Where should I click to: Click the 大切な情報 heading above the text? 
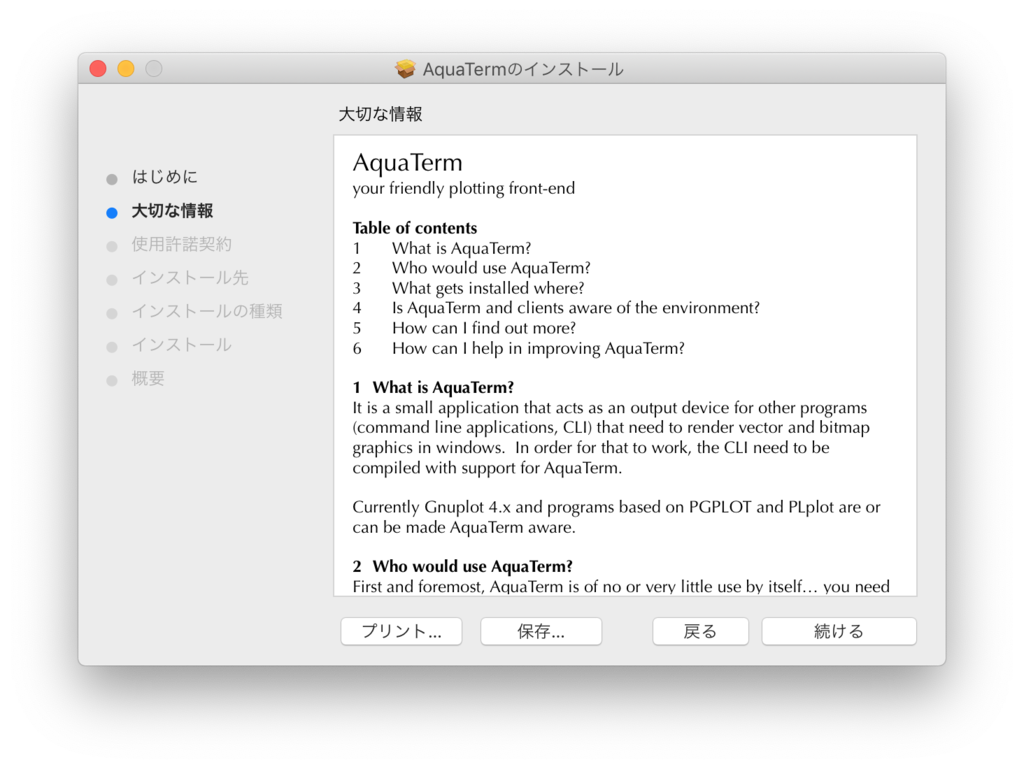[x=381, y=114]
